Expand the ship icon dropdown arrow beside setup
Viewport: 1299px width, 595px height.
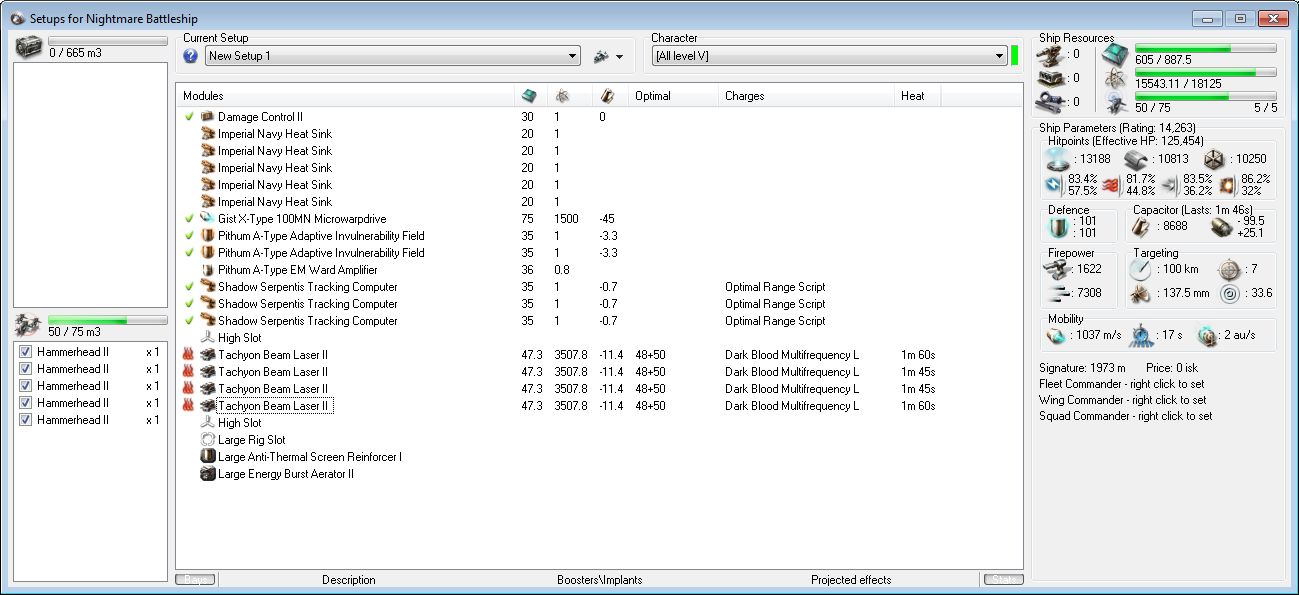[x=619, y=57]
